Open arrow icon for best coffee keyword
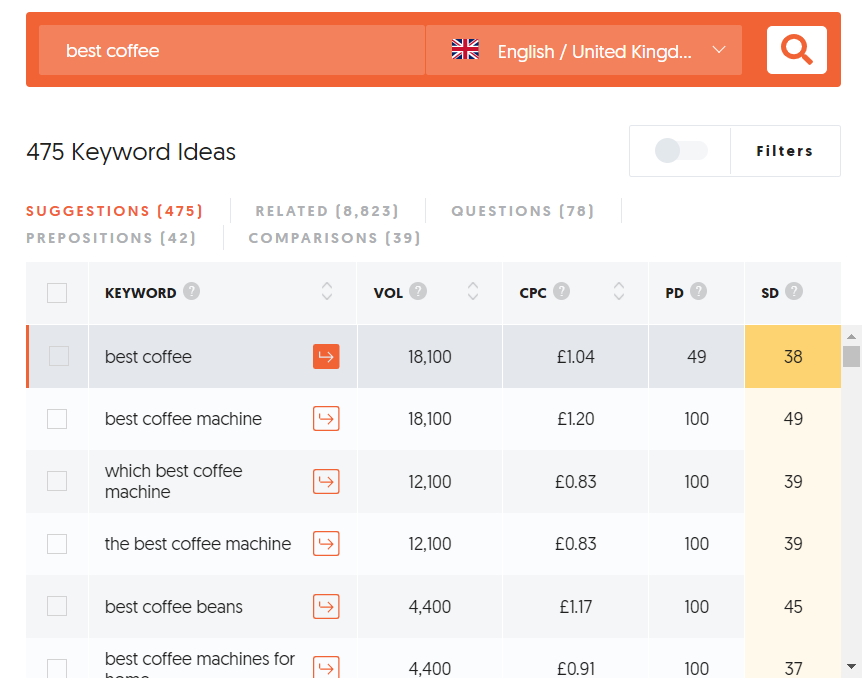This screenshot has width=866, height=681. point(326,357)
